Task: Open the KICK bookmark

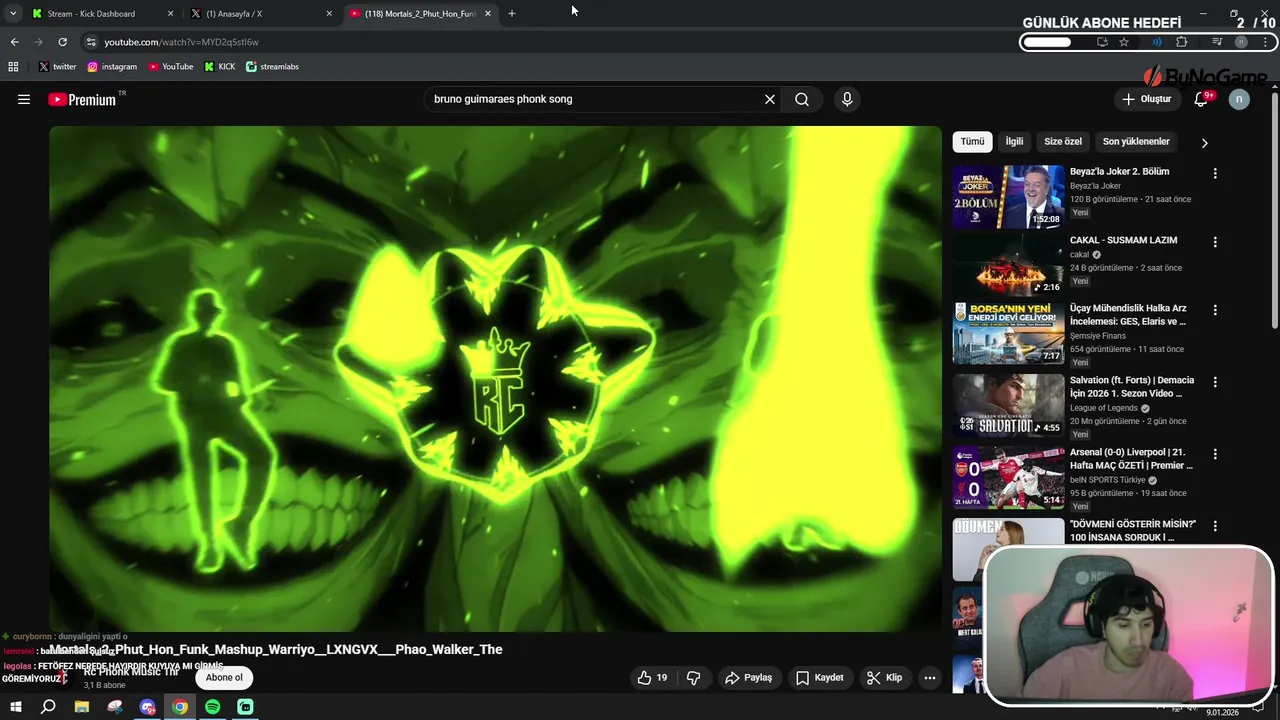Action: [x=220, y=66]
